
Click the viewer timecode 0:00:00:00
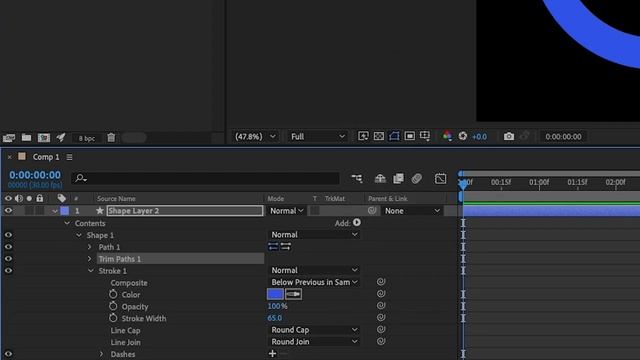point(563,137)
